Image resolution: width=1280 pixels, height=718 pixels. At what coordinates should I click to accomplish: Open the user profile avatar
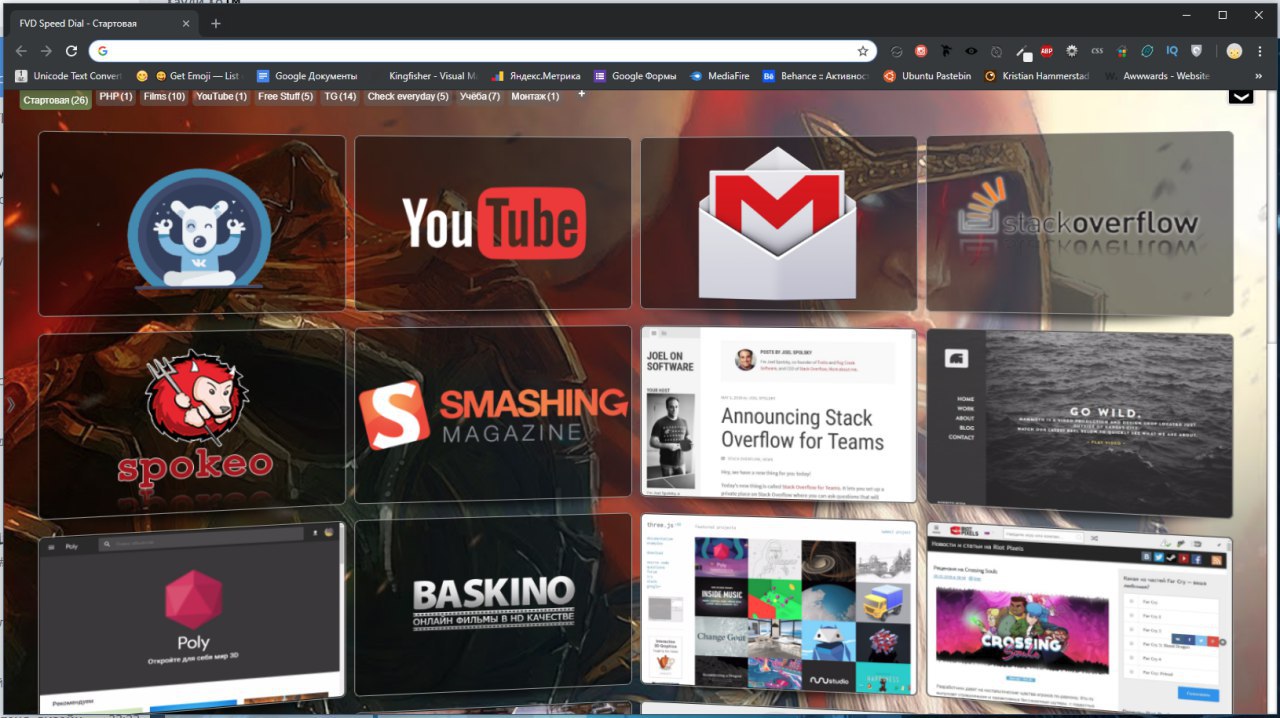tap(1234, 51)
